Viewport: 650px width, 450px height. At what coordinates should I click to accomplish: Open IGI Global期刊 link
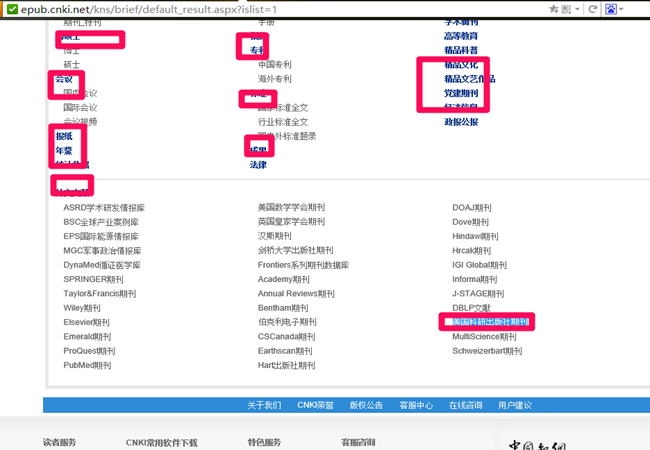pyautogui.click(x=479, y=265)
